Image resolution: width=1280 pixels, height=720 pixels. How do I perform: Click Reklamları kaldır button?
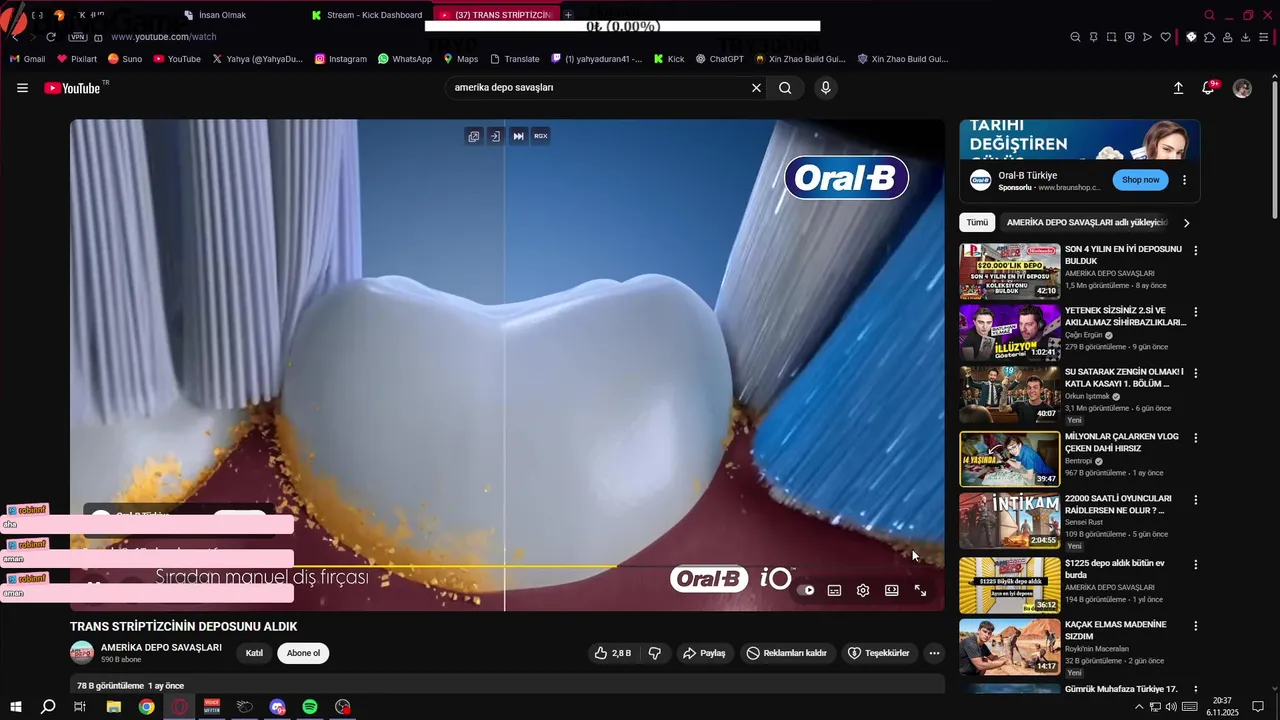pos(787,653)
